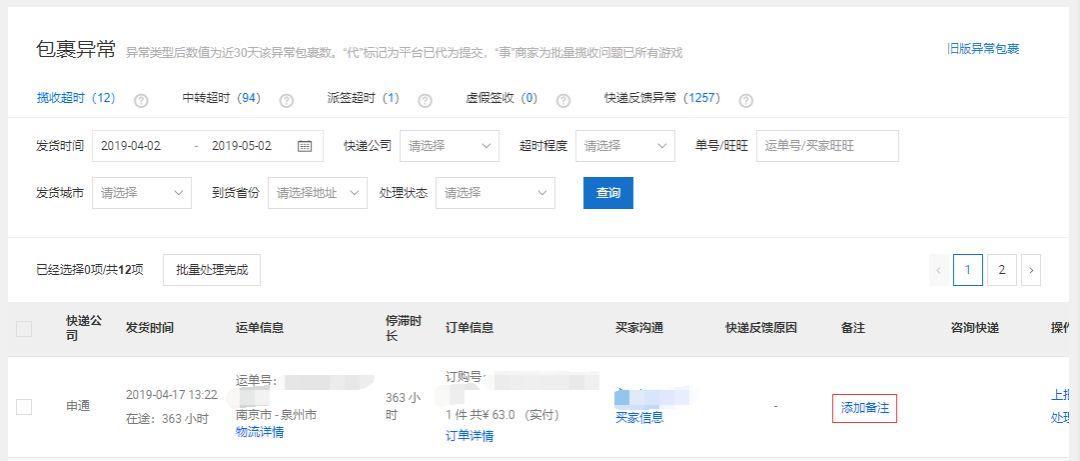Viewport: 1080px width, 461px height.
Task: Open the 超时程度 dropdown
Action: coord(625,146)
